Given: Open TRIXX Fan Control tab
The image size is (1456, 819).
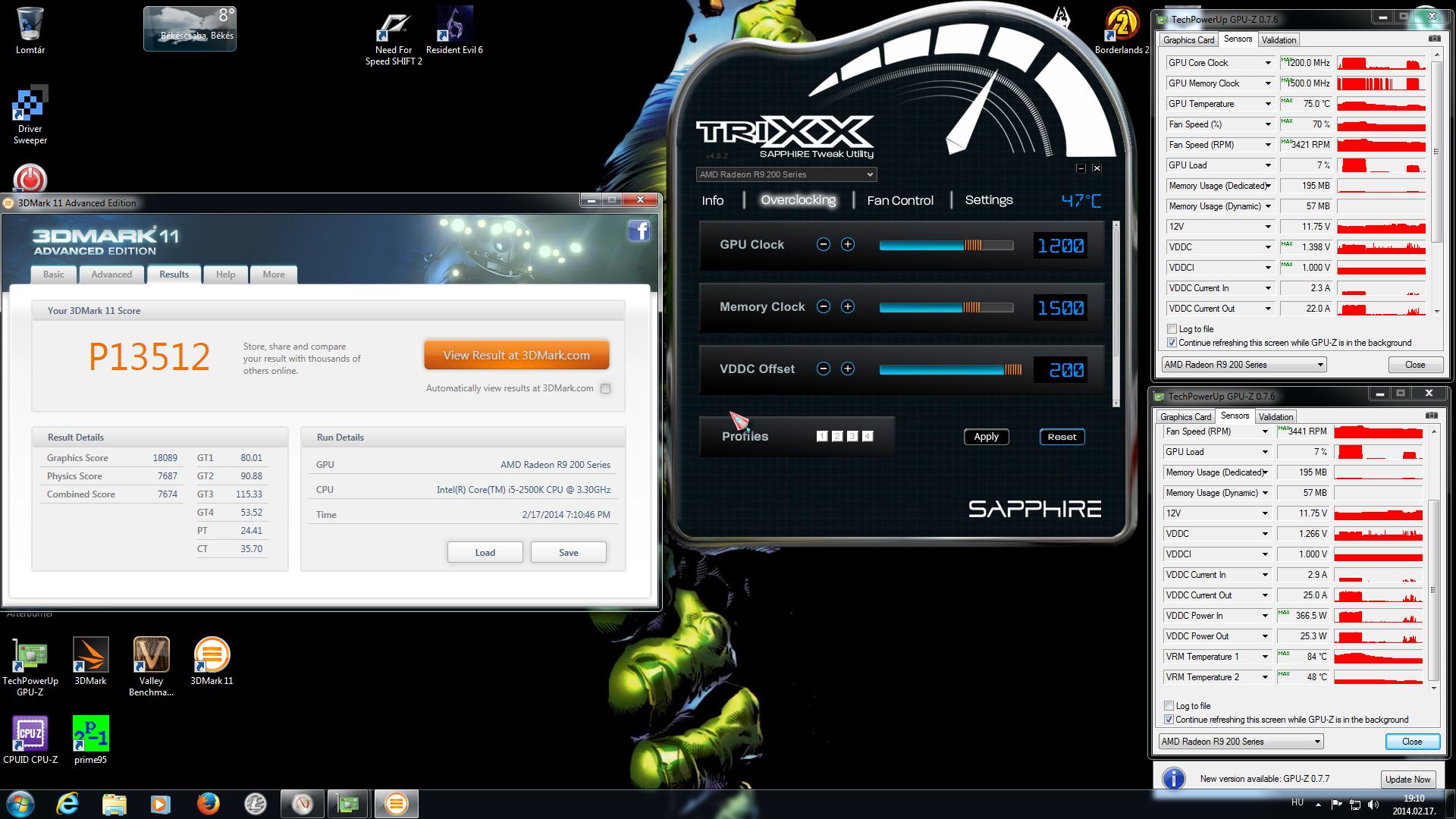Looking at the screenshot, I should tap(900, 200).
